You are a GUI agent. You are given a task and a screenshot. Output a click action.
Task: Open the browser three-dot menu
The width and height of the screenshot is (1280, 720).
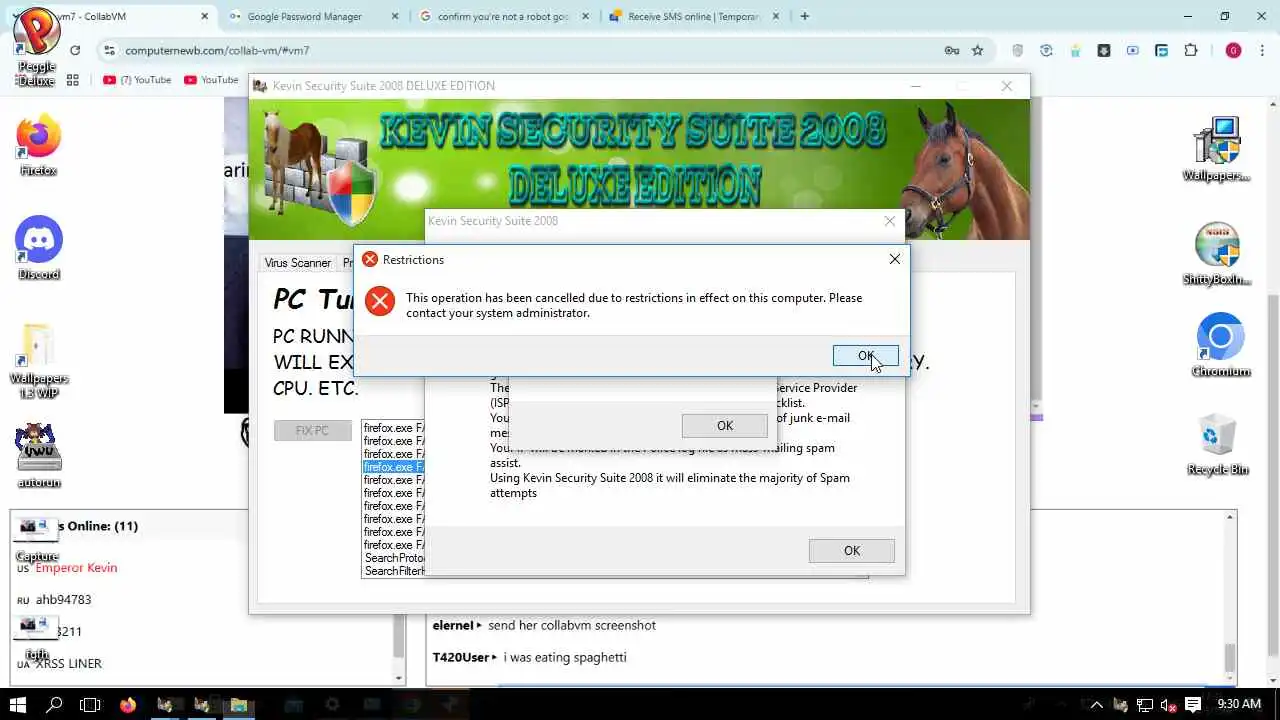1262,50
